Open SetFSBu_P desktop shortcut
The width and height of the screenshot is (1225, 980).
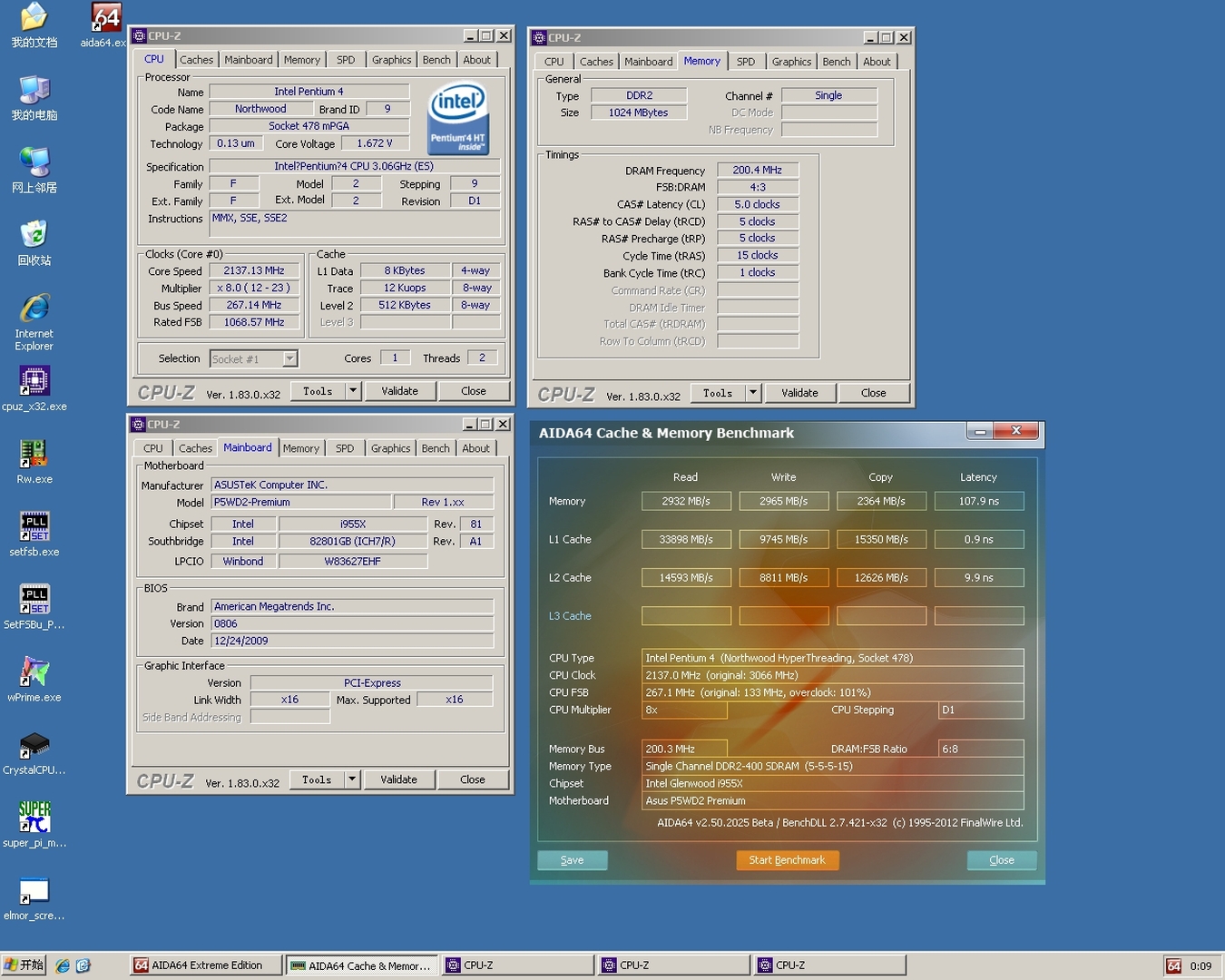click(34, 606)
